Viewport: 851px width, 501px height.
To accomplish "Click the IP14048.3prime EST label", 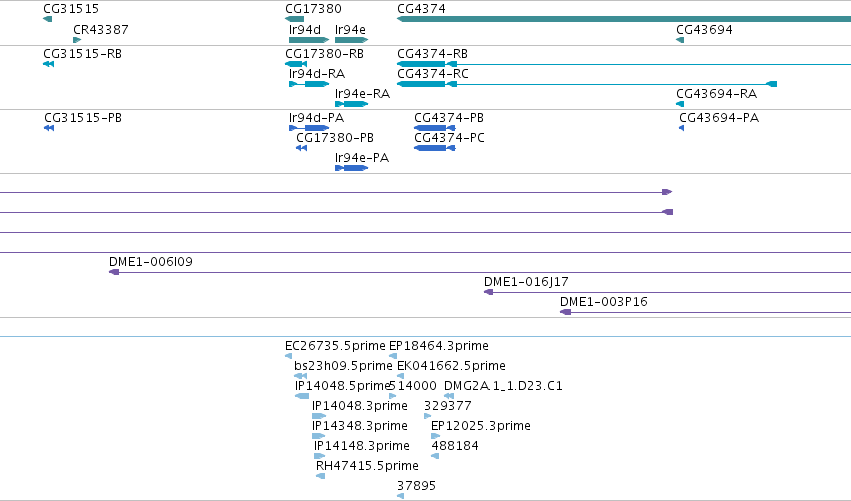I will click(360, 406).
